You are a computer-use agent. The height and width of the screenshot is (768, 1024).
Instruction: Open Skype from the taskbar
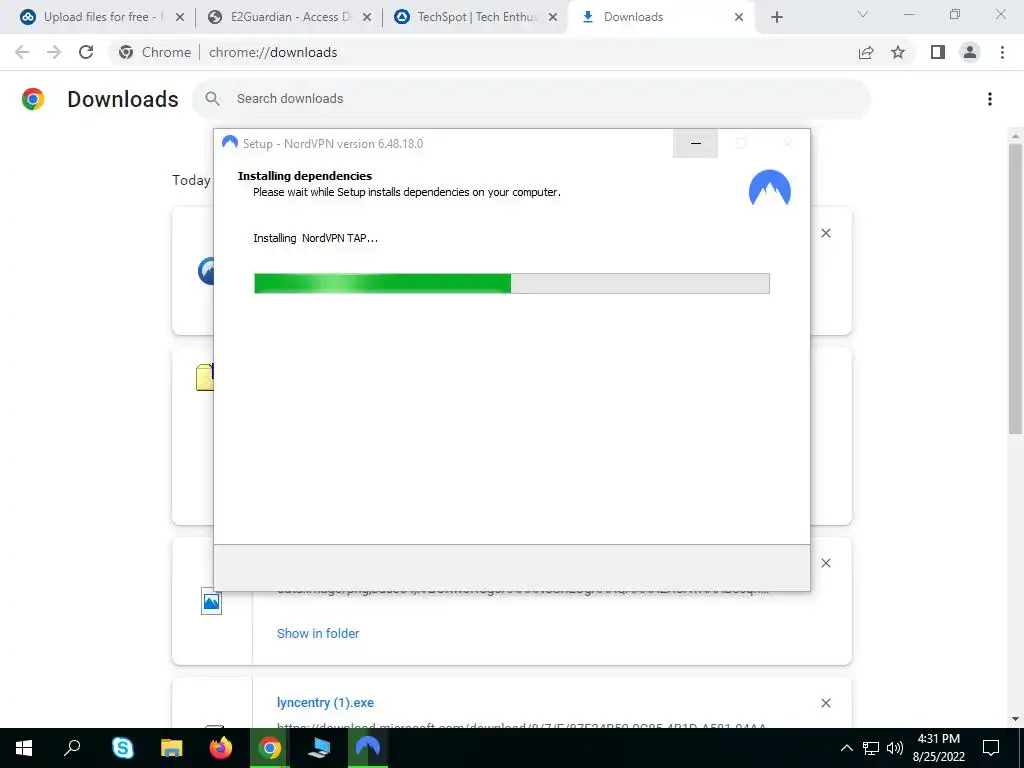pyautogui.click(x=122, y=748)
